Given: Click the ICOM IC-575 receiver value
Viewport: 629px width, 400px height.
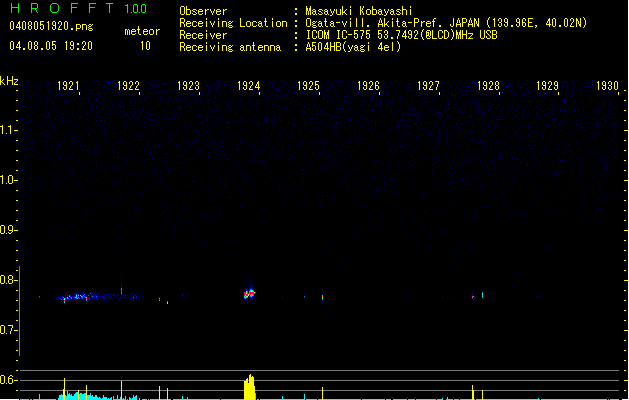Looking at the screenshot, I should click(401, 35).
